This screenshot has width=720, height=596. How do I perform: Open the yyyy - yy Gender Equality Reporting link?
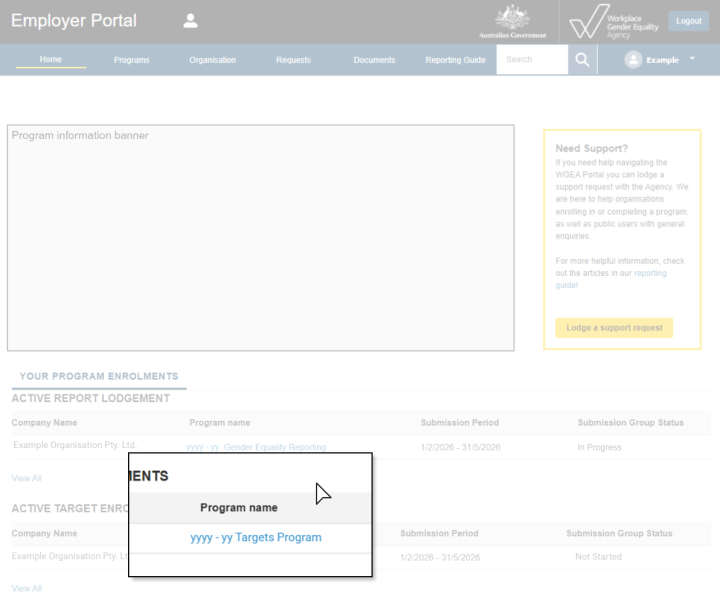pos(256,447)
